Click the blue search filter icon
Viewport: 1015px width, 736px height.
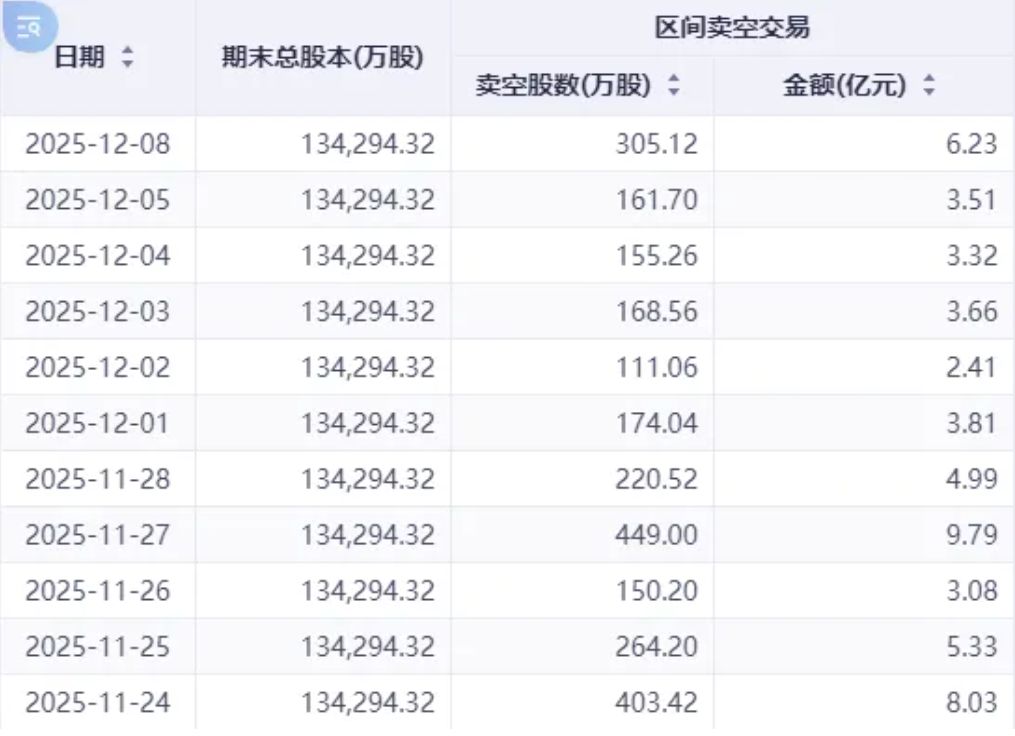29,26
